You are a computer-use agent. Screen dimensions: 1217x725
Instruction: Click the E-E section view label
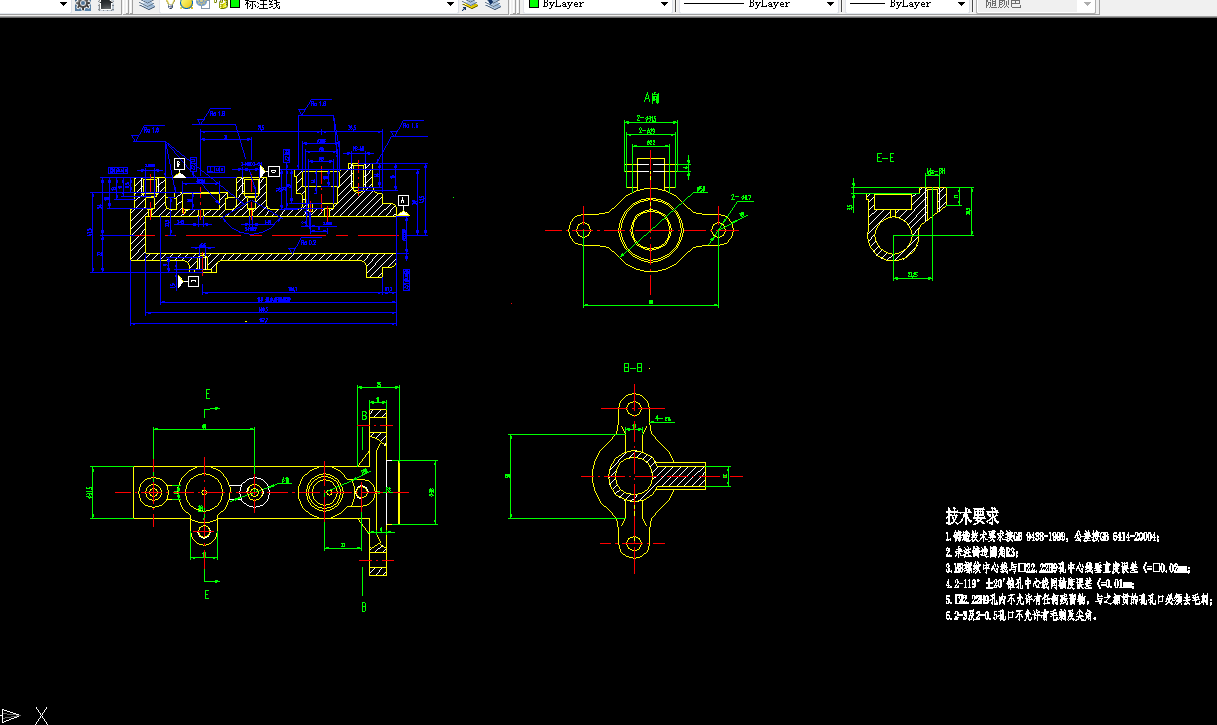[x=885, y=158]
